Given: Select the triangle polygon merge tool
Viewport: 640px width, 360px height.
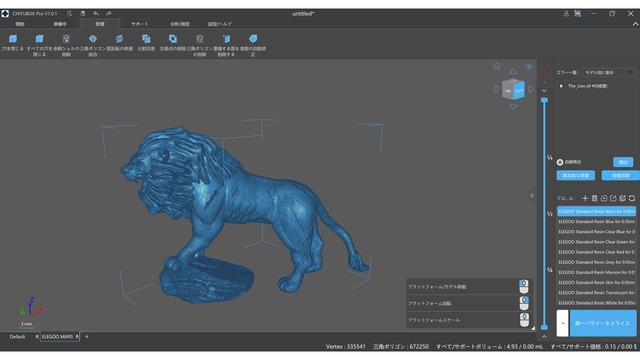Looking at the screenshot, I should [93, 44].
